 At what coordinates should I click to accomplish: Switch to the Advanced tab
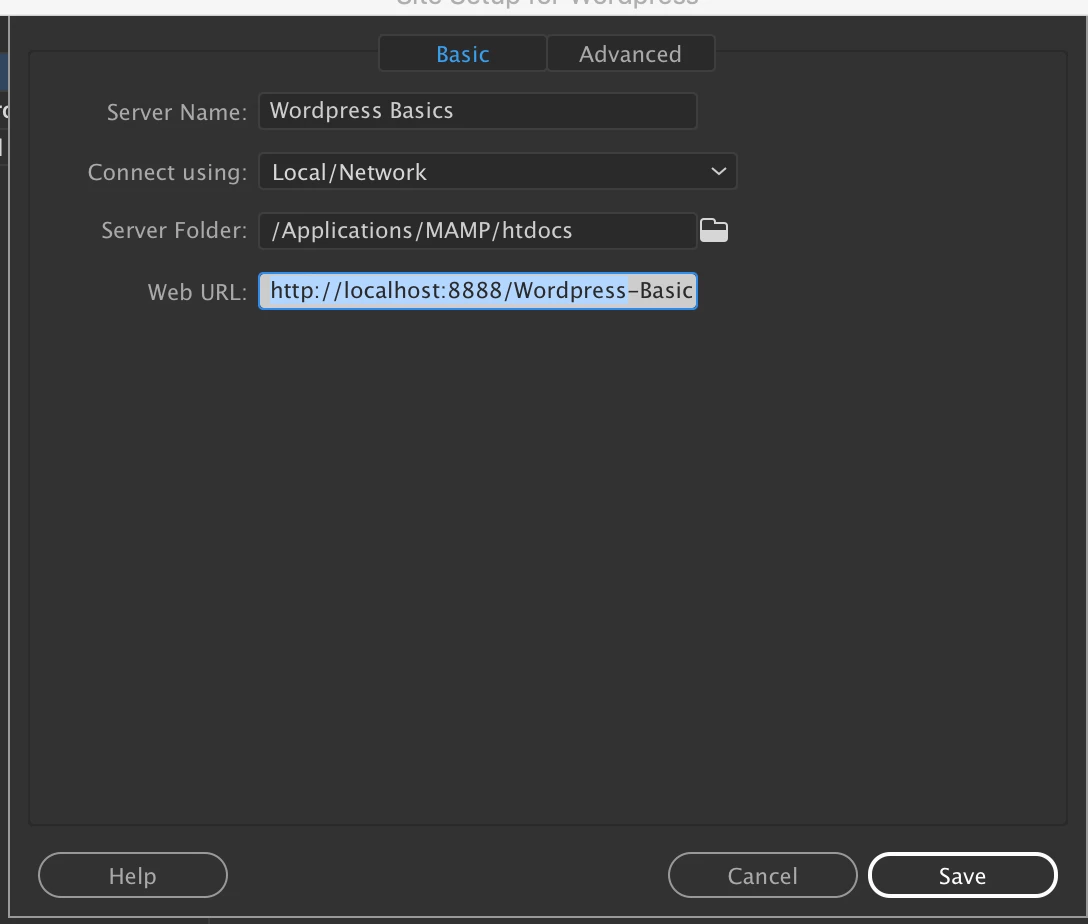pyautogui.click(x=631, y=54)
